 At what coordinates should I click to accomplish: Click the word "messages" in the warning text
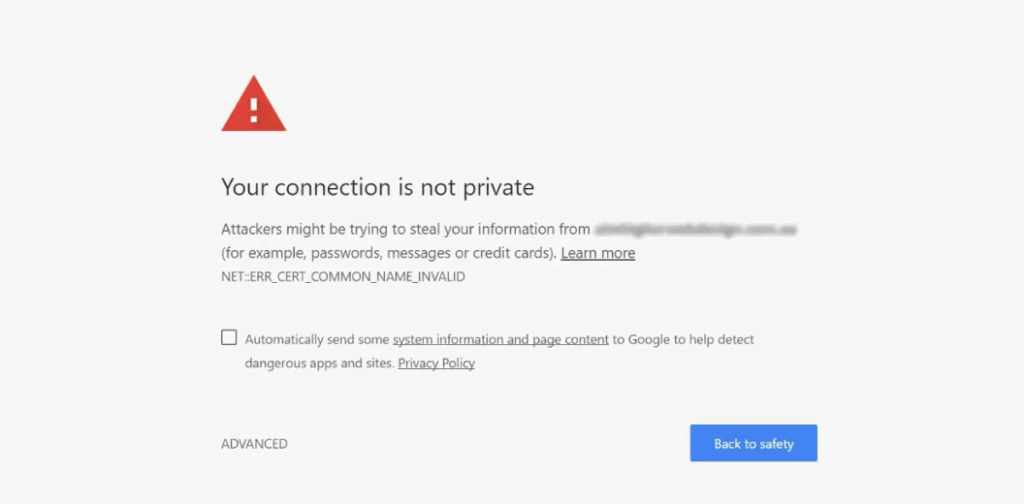click(x=412, y=253)
